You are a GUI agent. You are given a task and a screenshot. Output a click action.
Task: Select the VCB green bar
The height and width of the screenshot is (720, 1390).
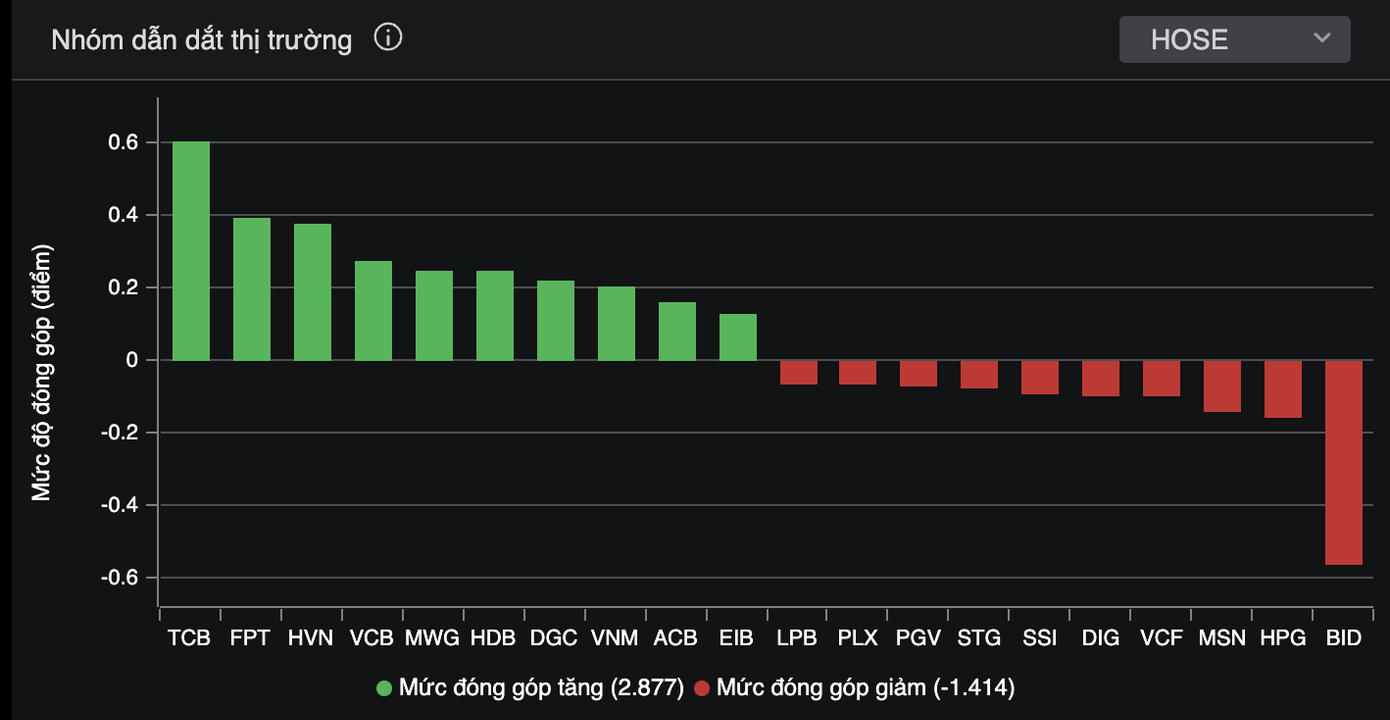(x=373, y=311)
